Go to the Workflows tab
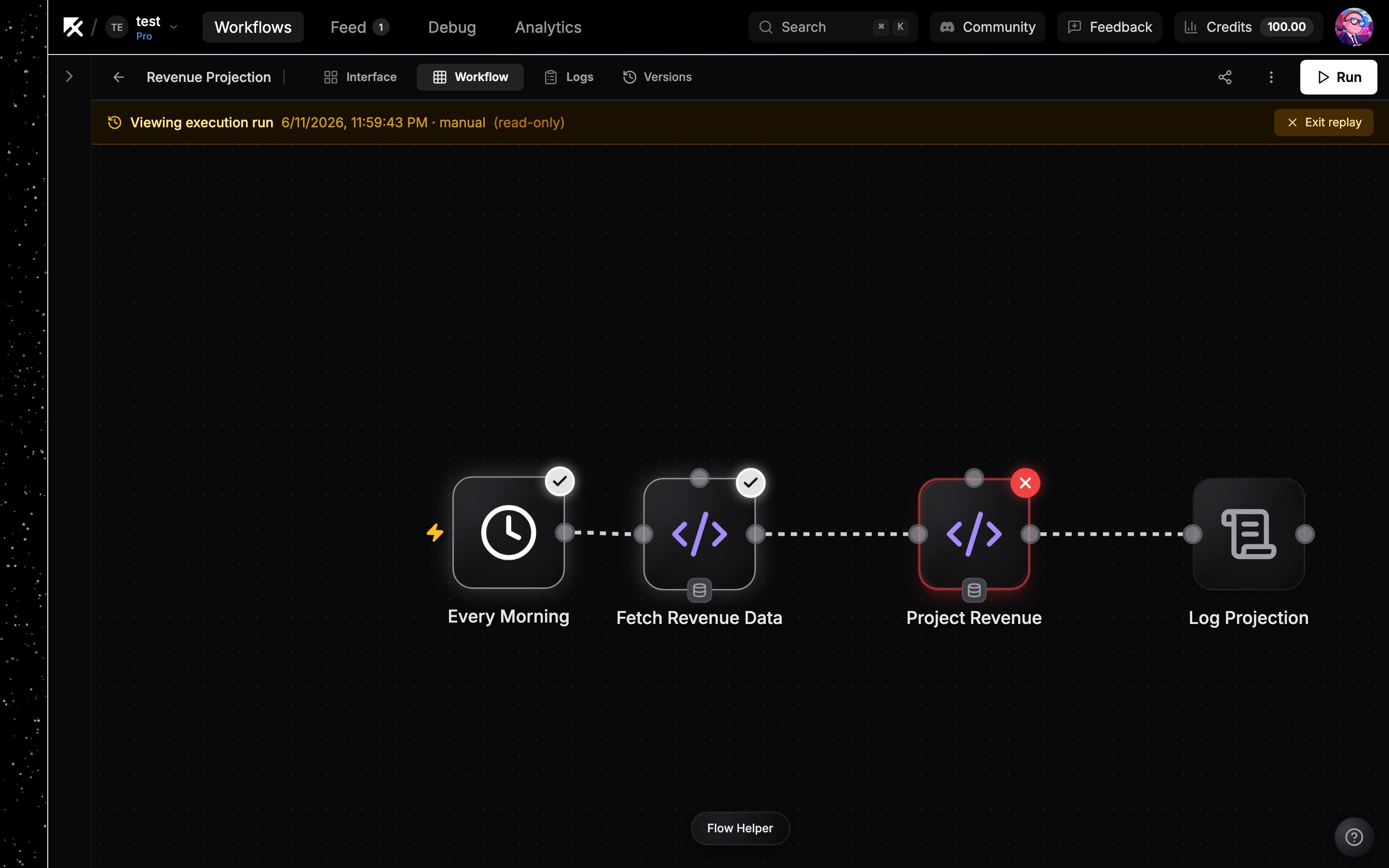 253,27
